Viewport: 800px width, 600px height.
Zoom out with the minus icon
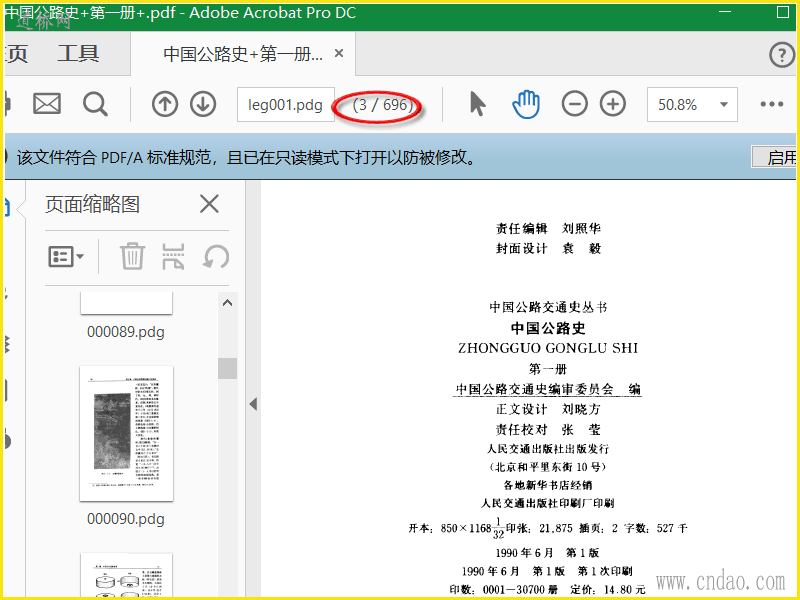point(574,104)
